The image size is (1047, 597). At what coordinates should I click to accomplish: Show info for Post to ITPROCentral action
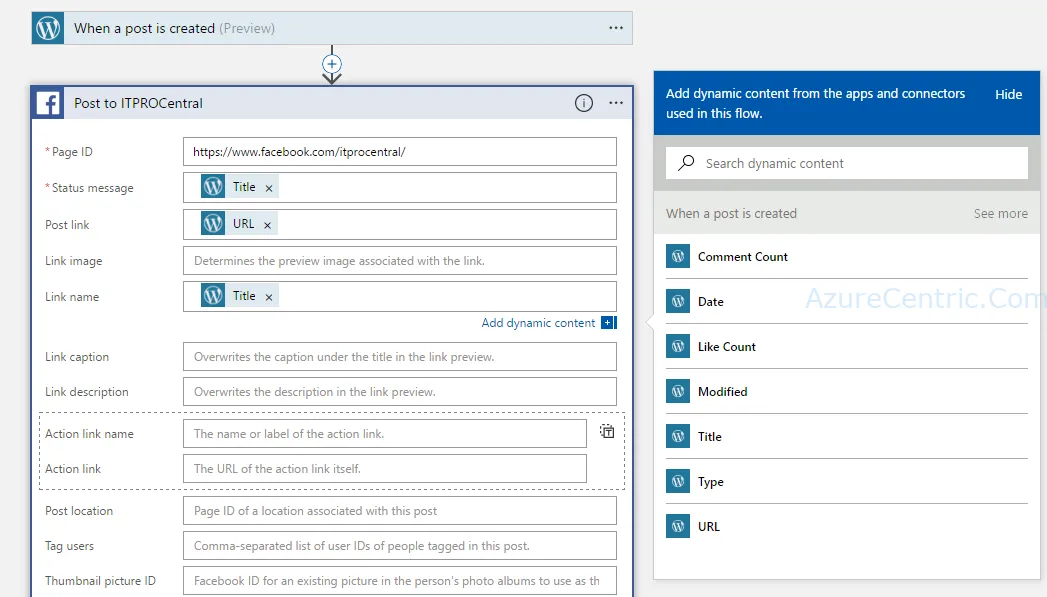pos(584,103)
